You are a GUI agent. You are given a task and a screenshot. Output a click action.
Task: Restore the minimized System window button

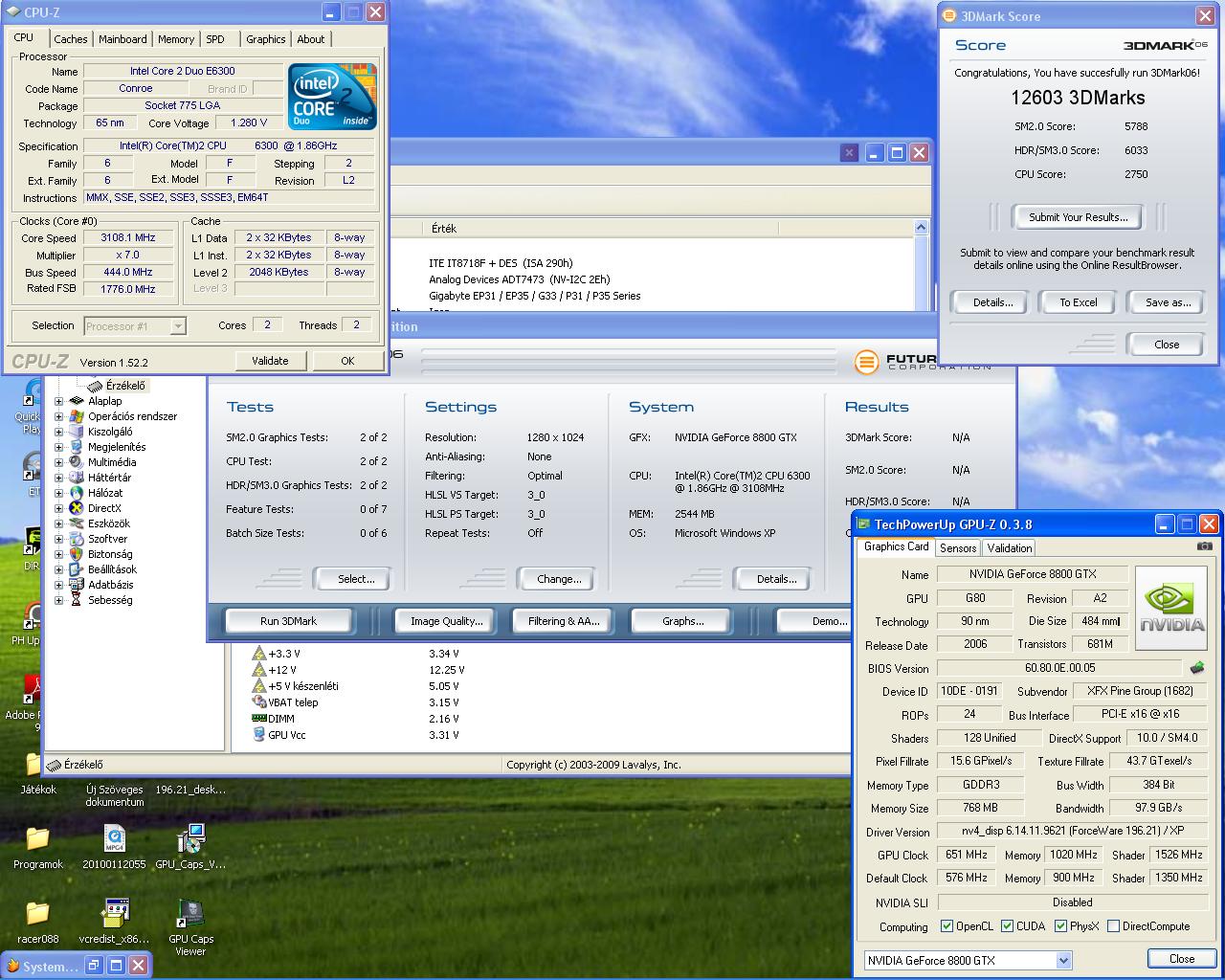pos(94,966)
